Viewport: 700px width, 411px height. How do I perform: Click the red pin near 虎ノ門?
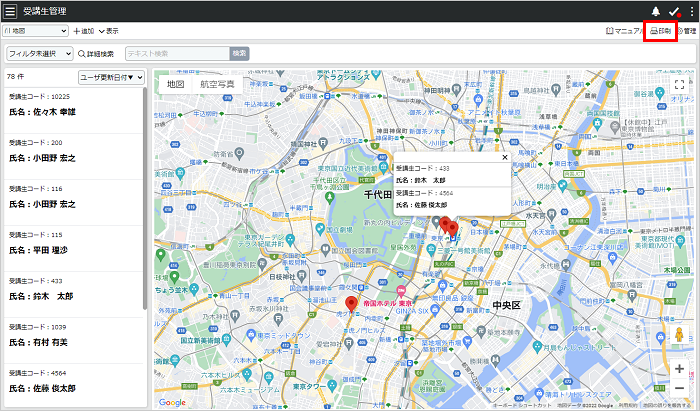(351, 304)
